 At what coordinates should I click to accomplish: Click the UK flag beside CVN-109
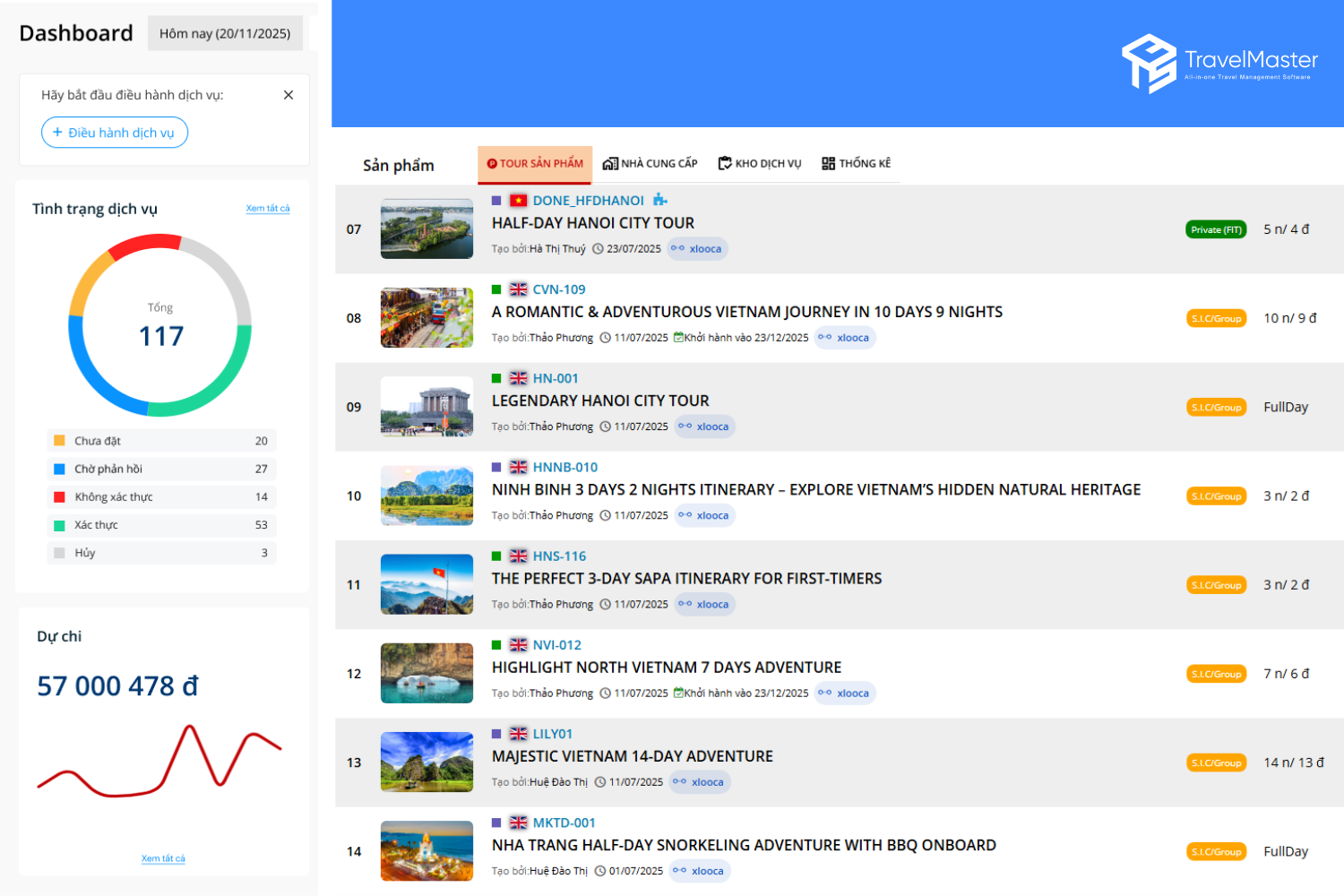(518, 289)
